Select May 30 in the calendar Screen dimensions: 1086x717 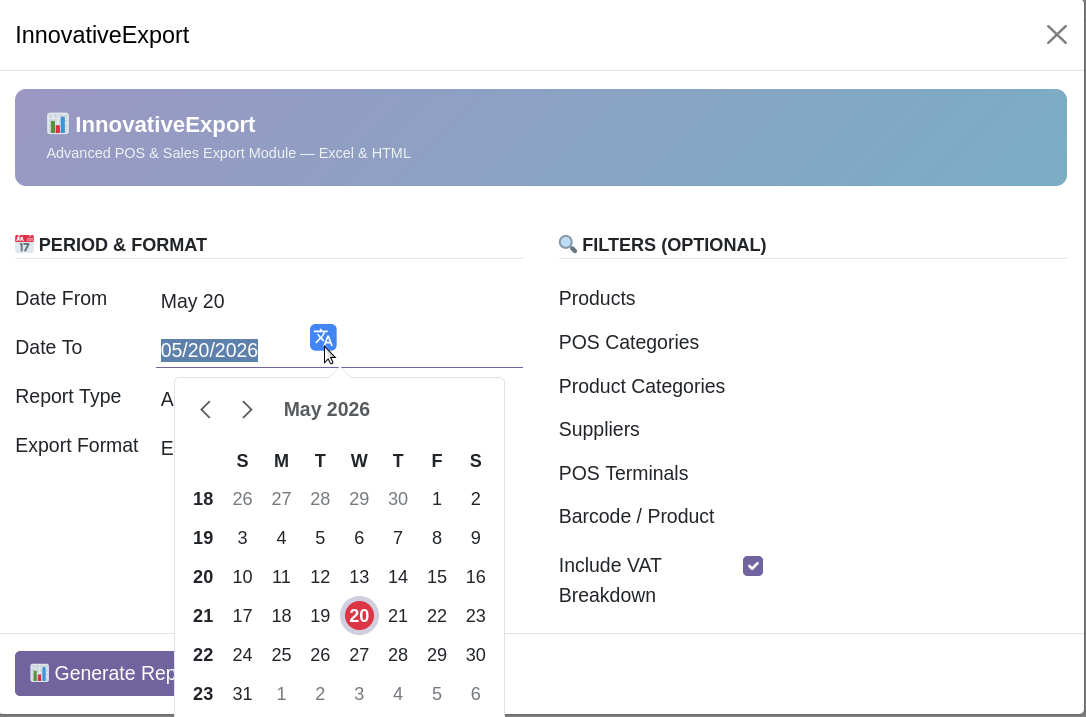(475, 655)
